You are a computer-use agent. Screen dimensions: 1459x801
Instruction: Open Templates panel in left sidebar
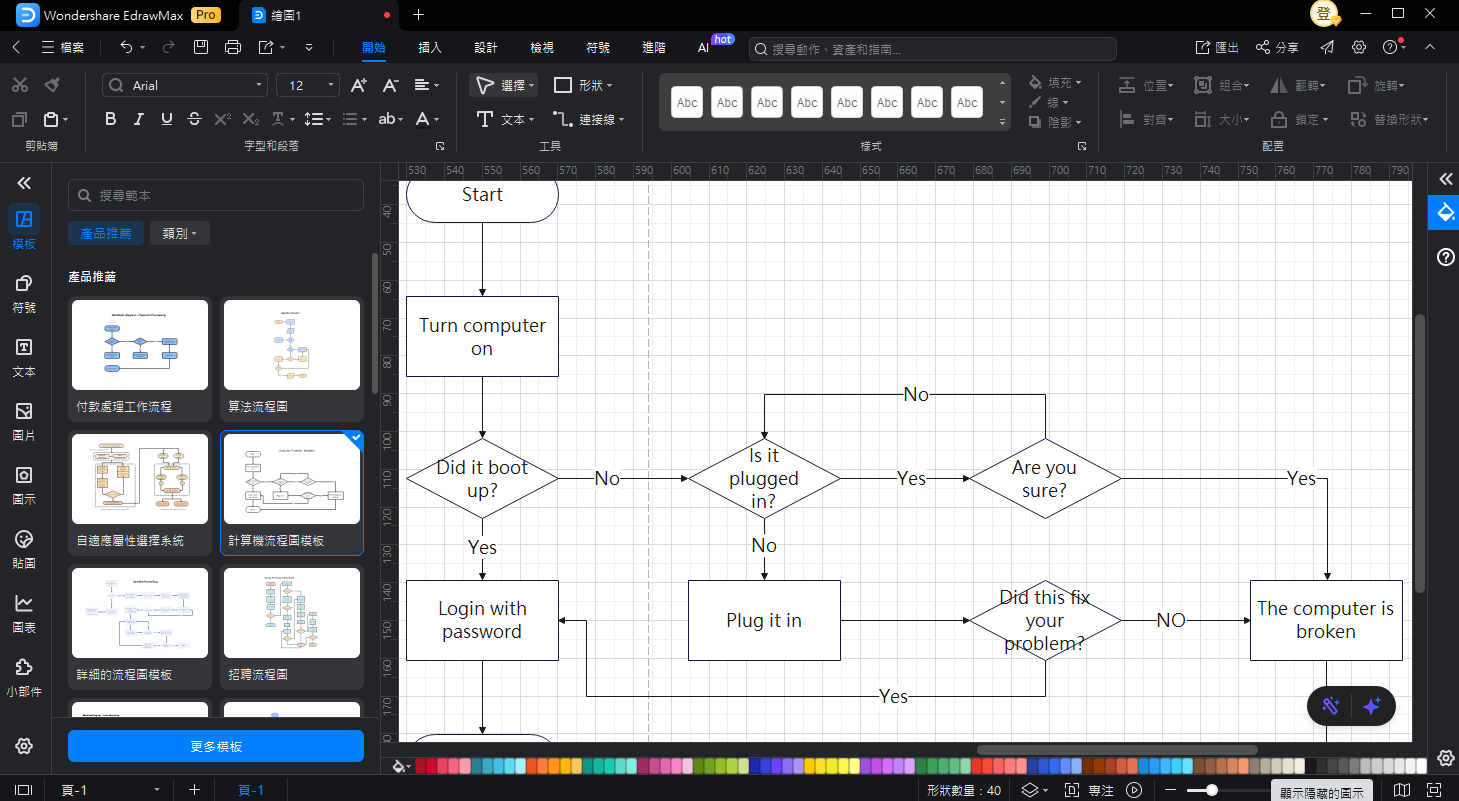click(x=24, y=228)
